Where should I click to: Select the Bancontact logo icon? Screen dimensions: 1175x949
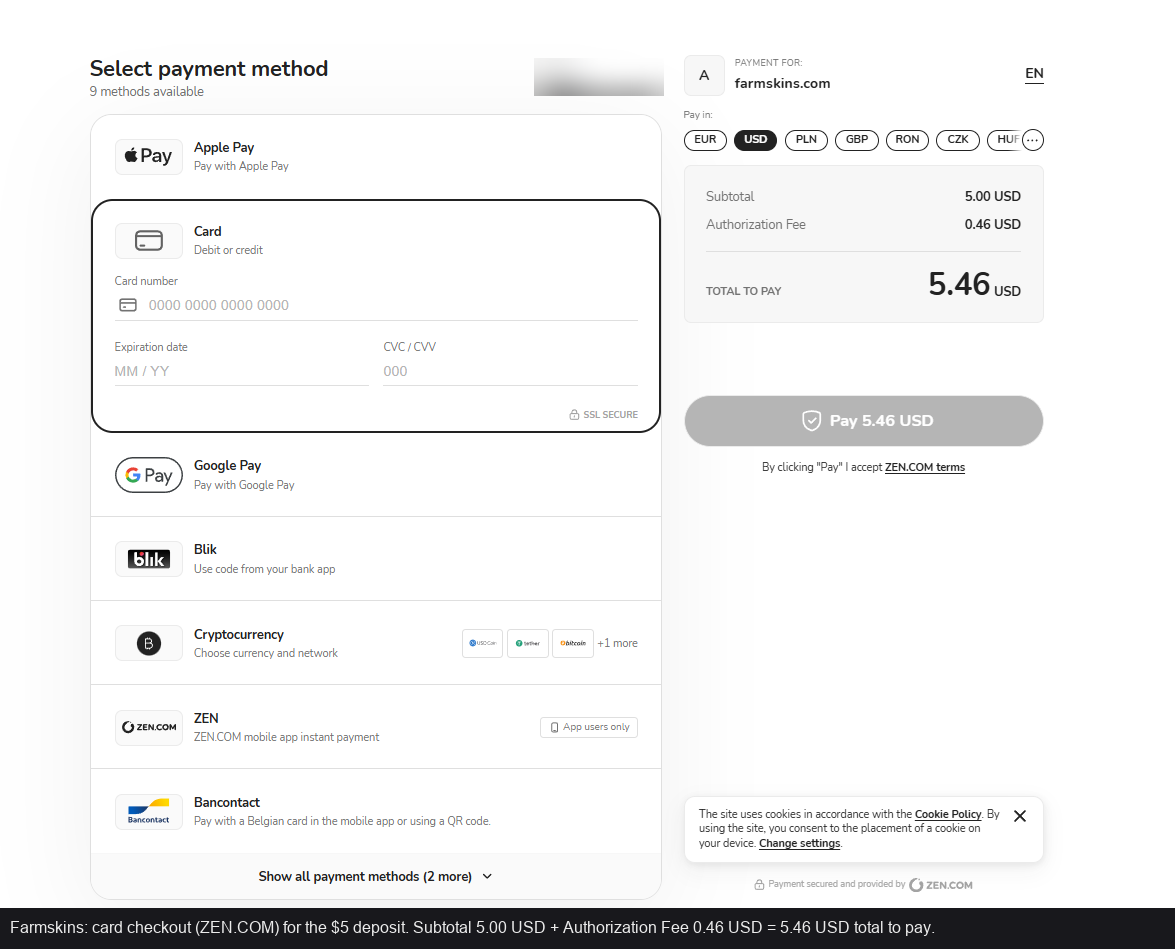coord(148,811)
